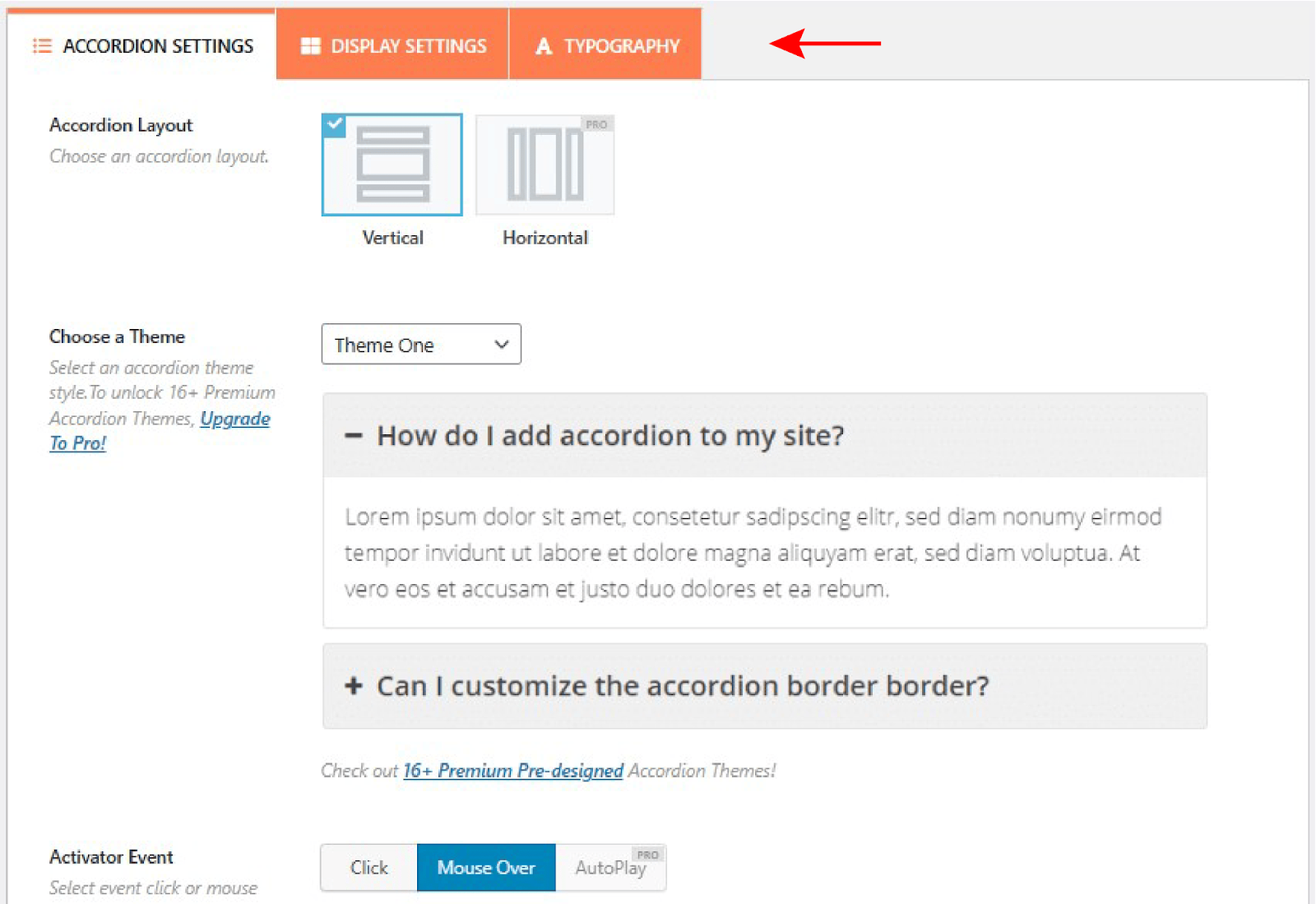Collapse 'How do I add accordion' panel
The width and height of the screenshot is (1316, 904).
coord(765,436)
